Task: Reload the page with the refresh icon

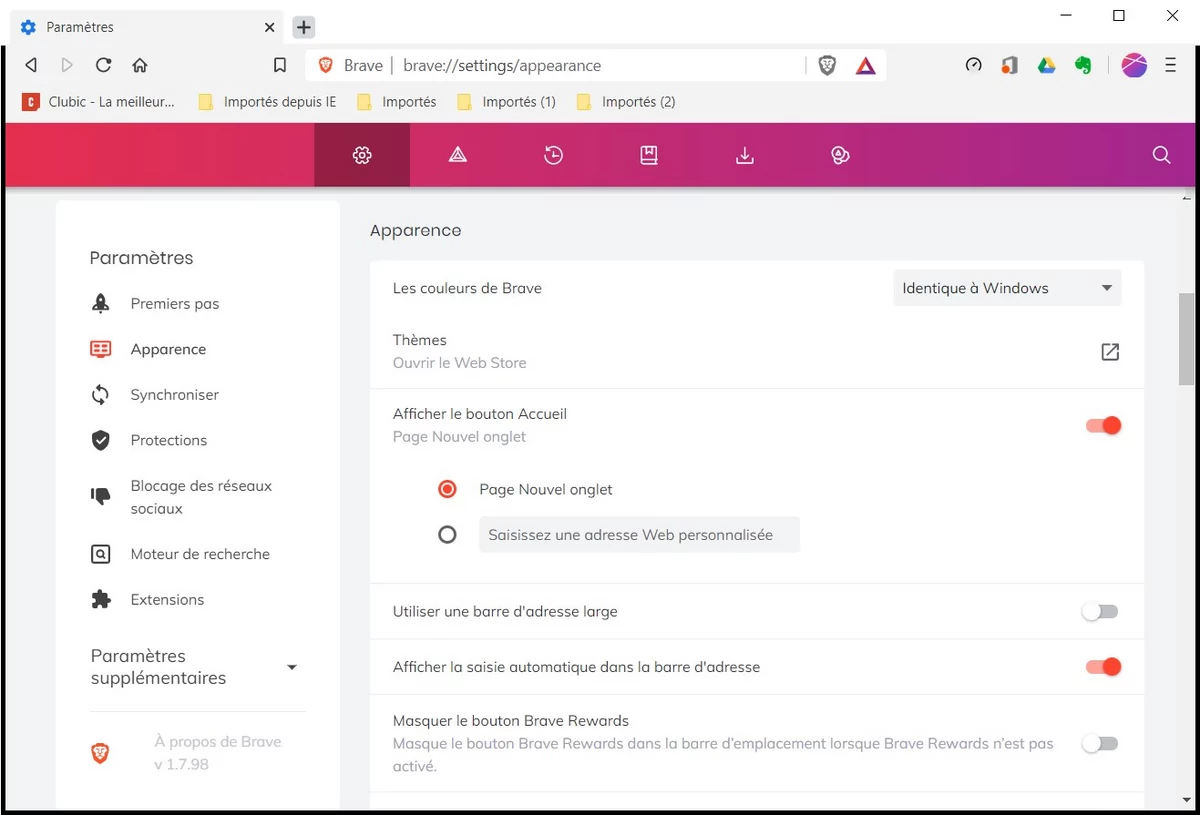Action: coord(103,65)
